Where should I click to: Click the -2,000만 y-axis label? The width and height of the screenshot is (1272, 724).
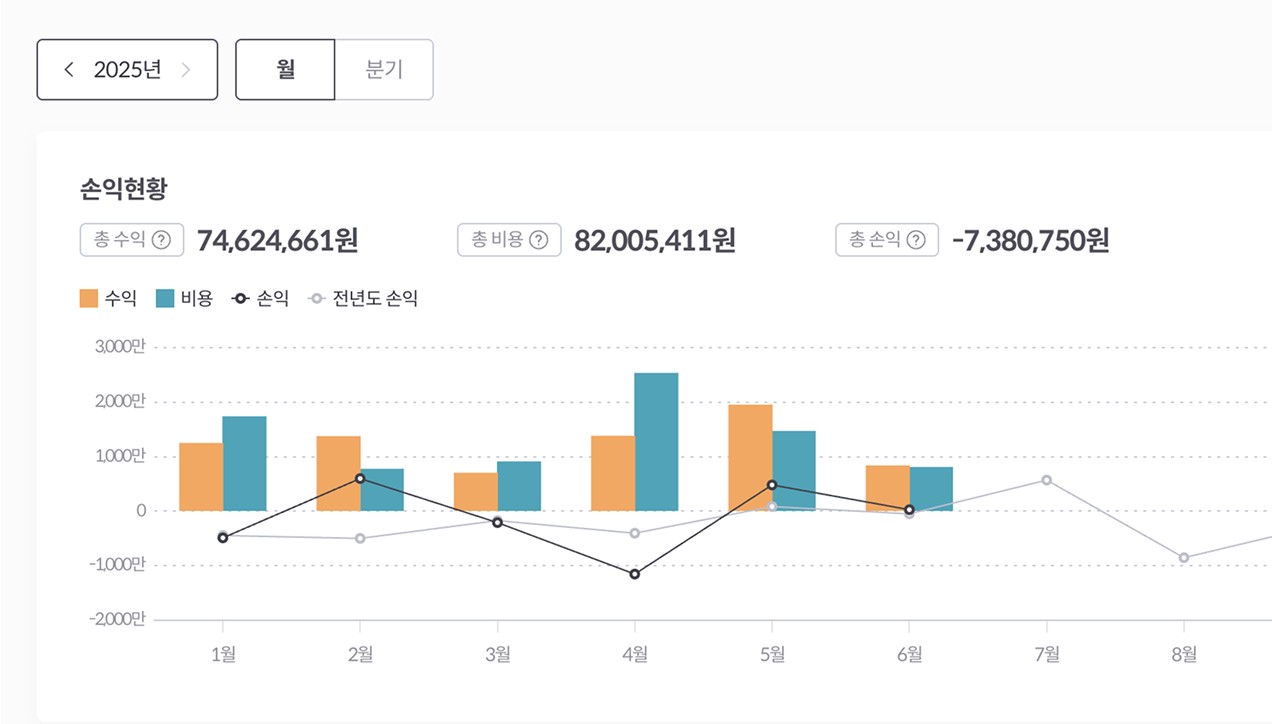[x=117, y=620]
